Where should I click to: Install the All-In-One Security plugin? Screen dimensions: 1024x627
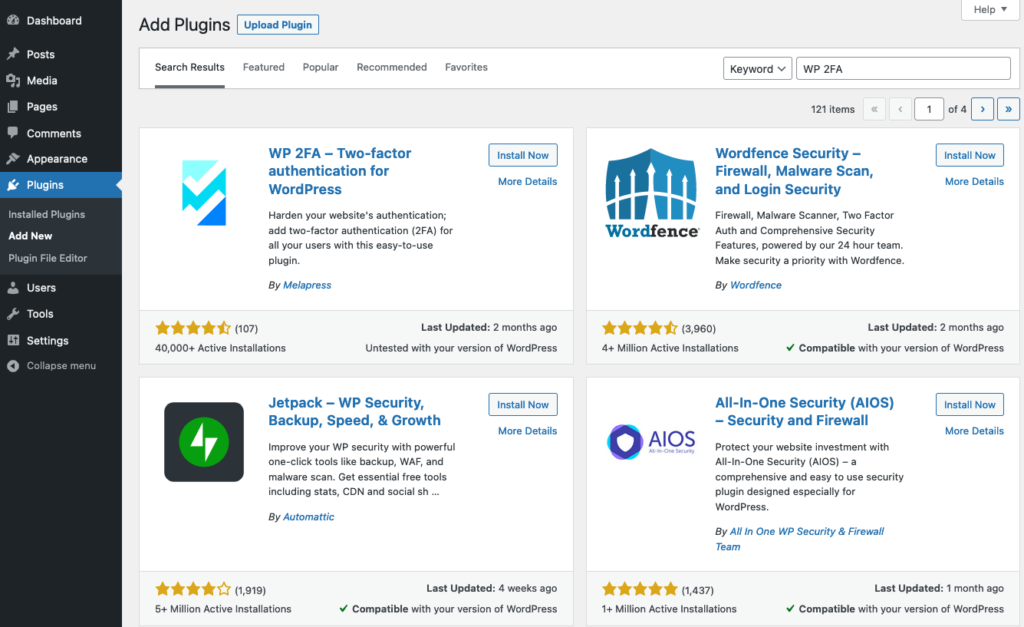click(x=970, y=405)
